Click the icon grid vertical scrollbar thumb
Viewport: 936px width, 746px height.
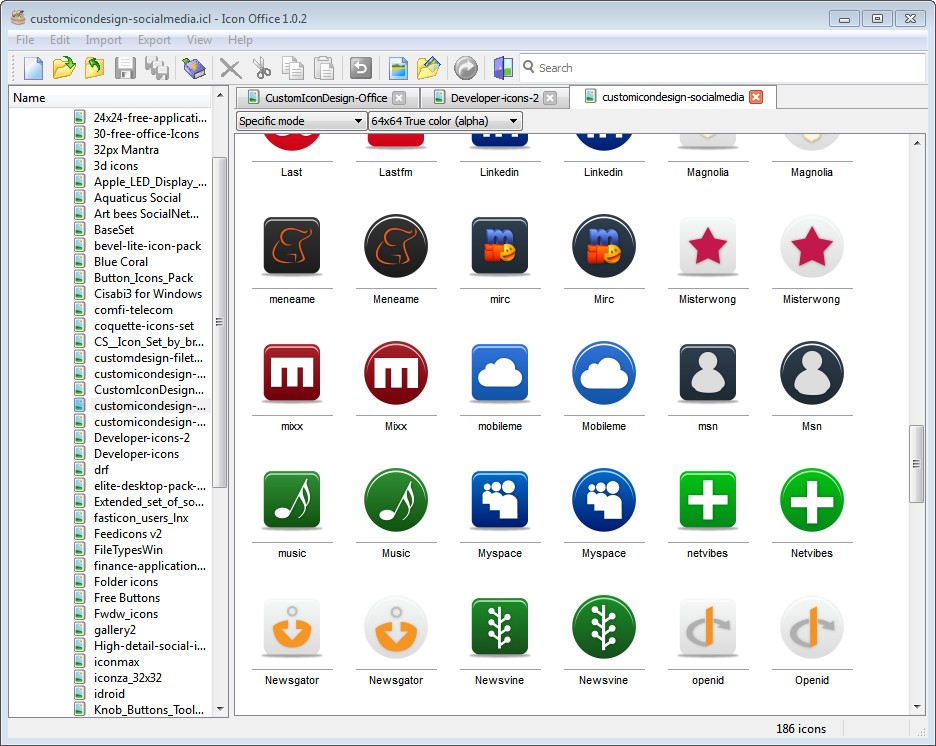tap(915, 463)
